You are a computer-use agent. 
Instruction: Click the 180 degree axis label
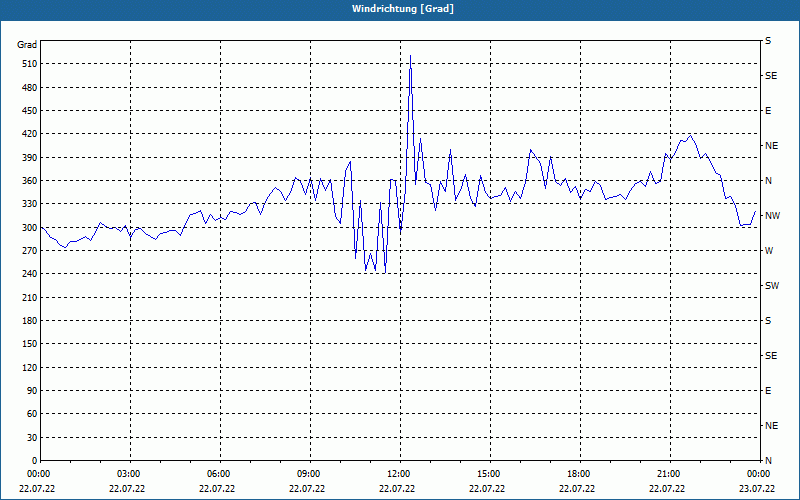pos(31,320)
